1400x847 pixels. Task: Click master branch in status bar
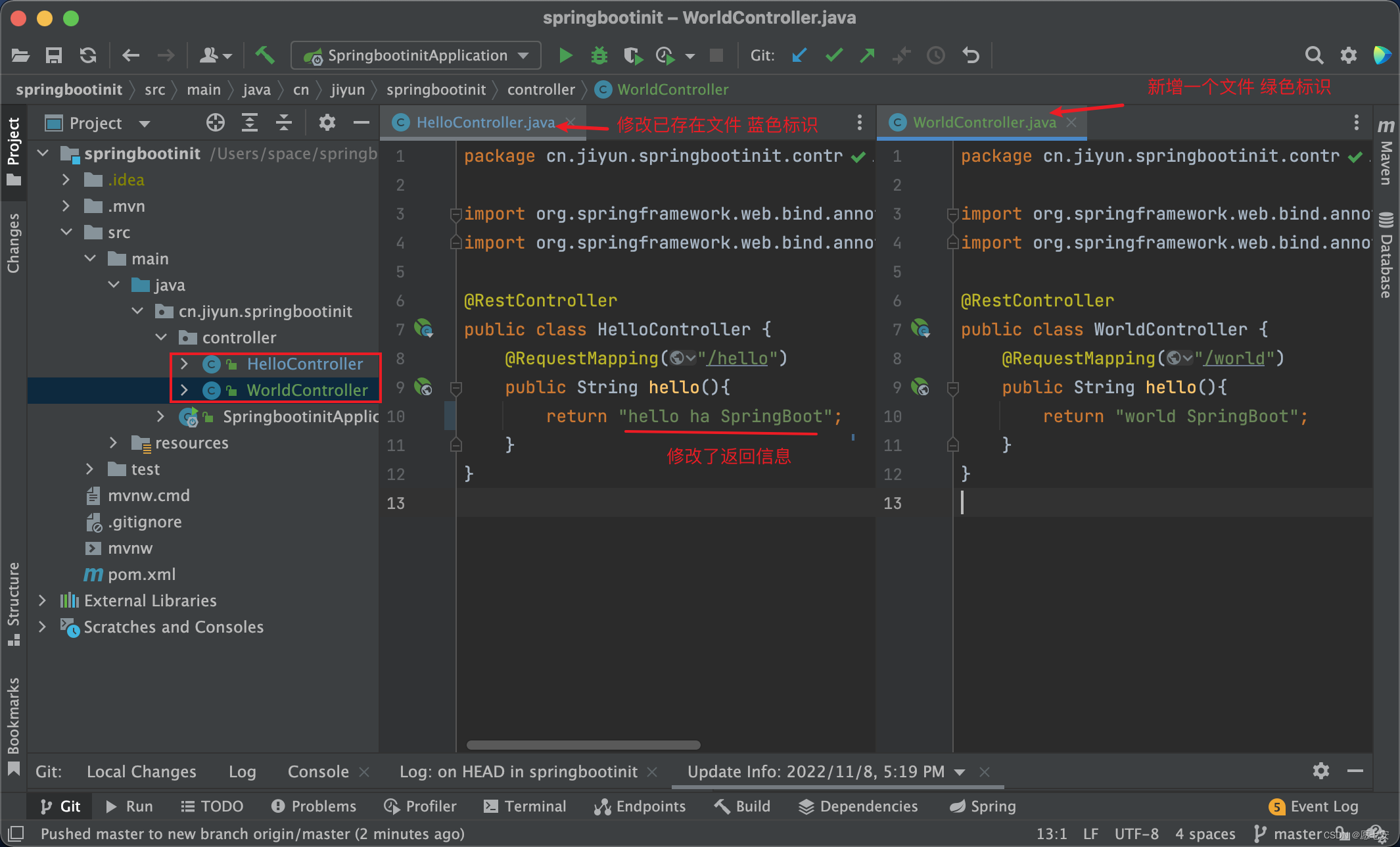tap(1288, 834)
